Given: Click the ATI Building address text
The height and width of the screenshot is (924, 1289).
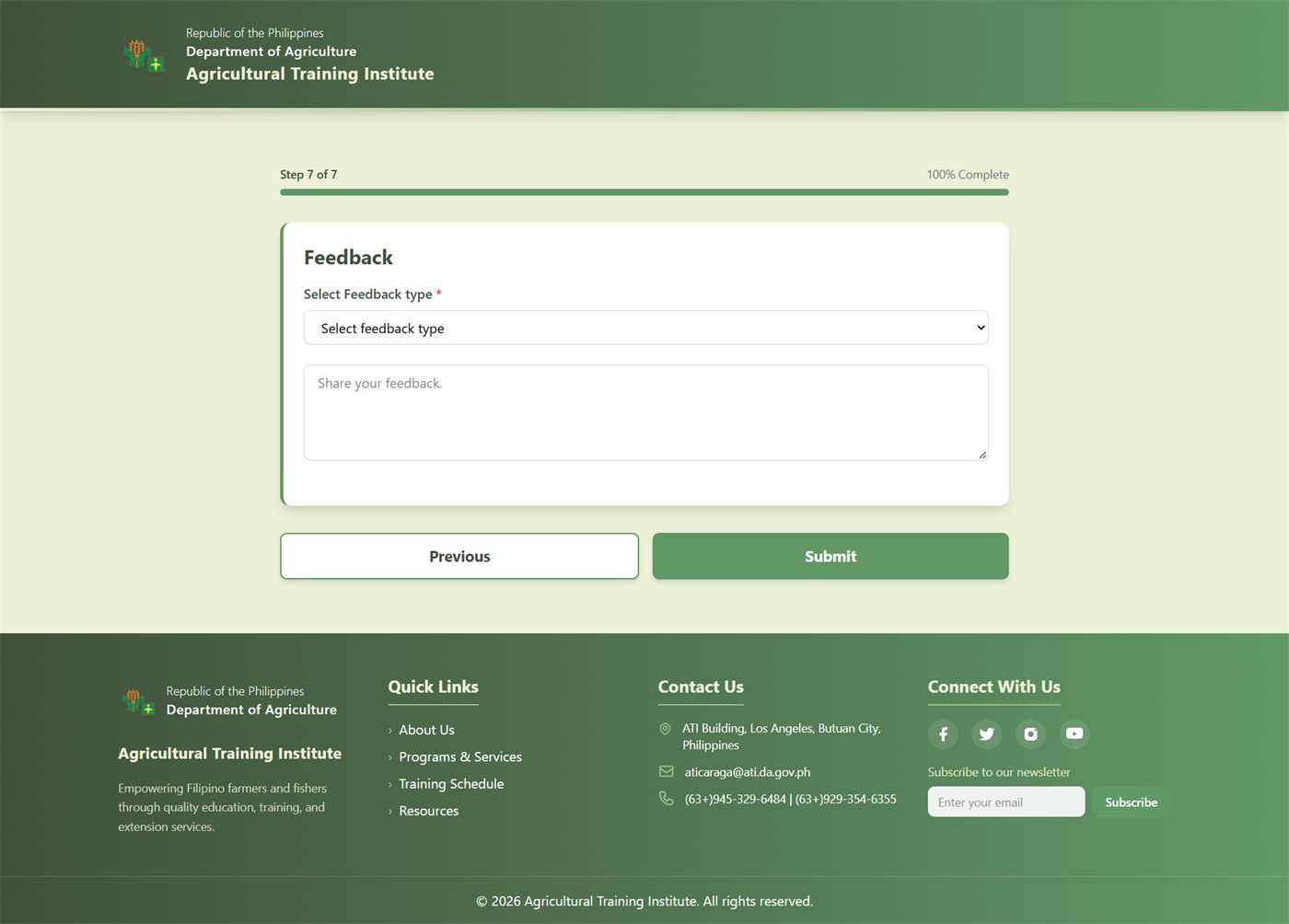Looking at the screenshot, I should pos(782,736).
